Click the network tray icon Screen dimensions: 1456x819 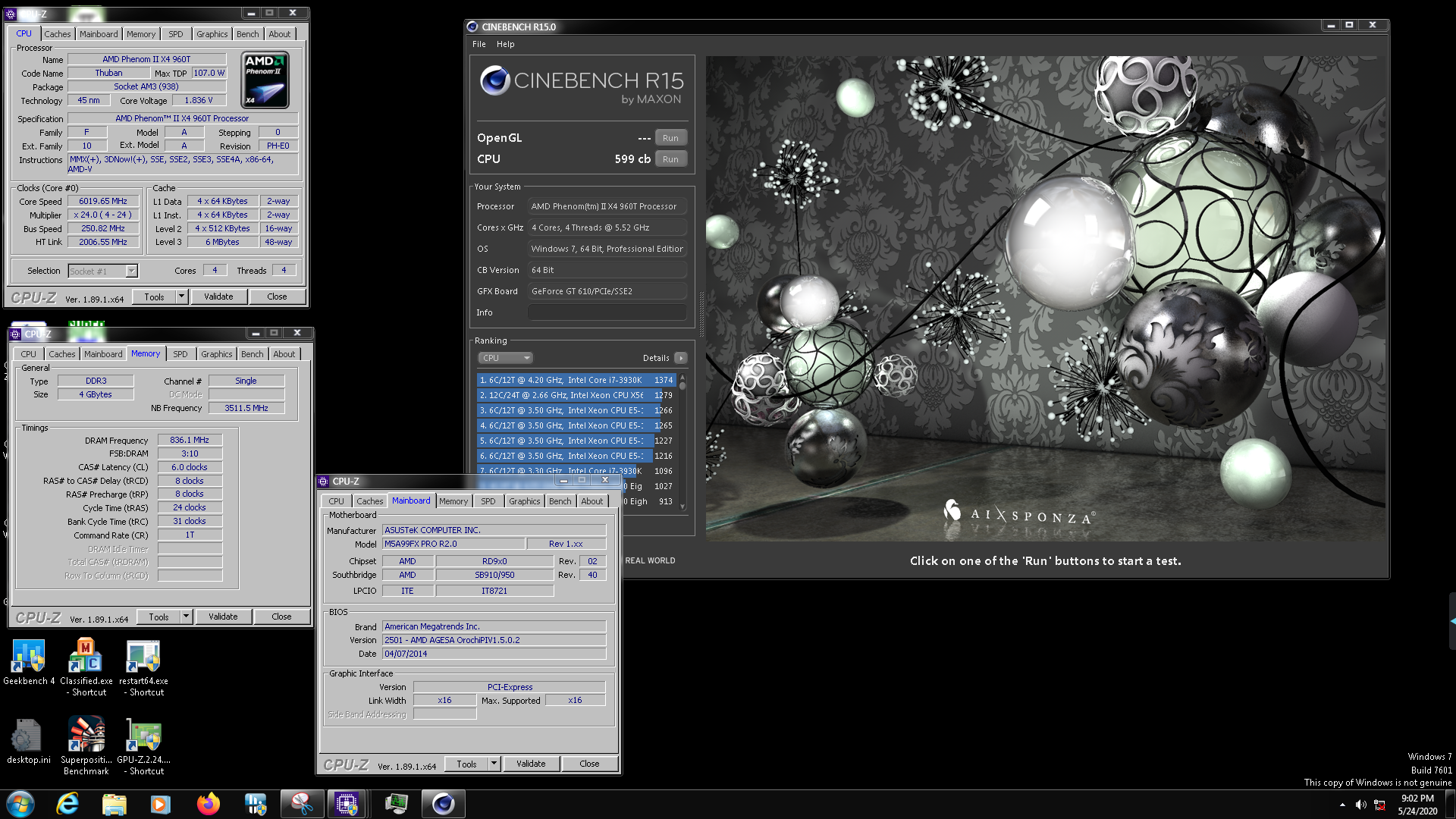click(1379, 805)
